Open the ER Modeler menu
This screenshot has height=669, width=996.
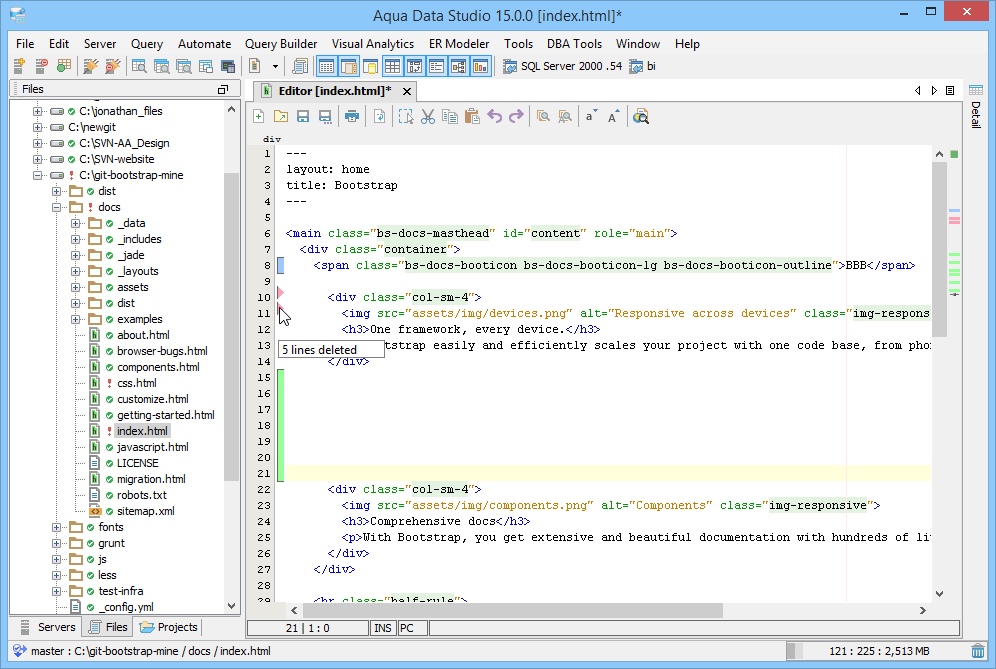459,44
